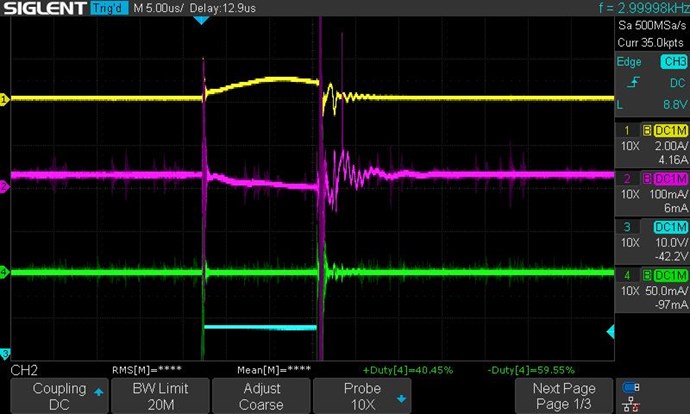This screenshot has height=414, width=690.
Task: Select the channel 4 DC1M info box
Action: [x=652, y=290]
